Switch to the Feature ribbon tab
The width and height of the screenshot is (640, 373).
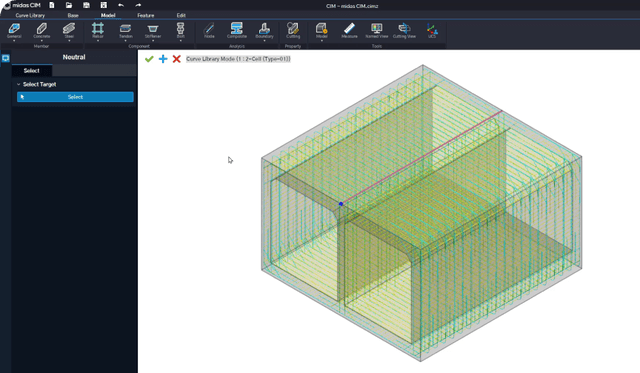coord(146,15)
